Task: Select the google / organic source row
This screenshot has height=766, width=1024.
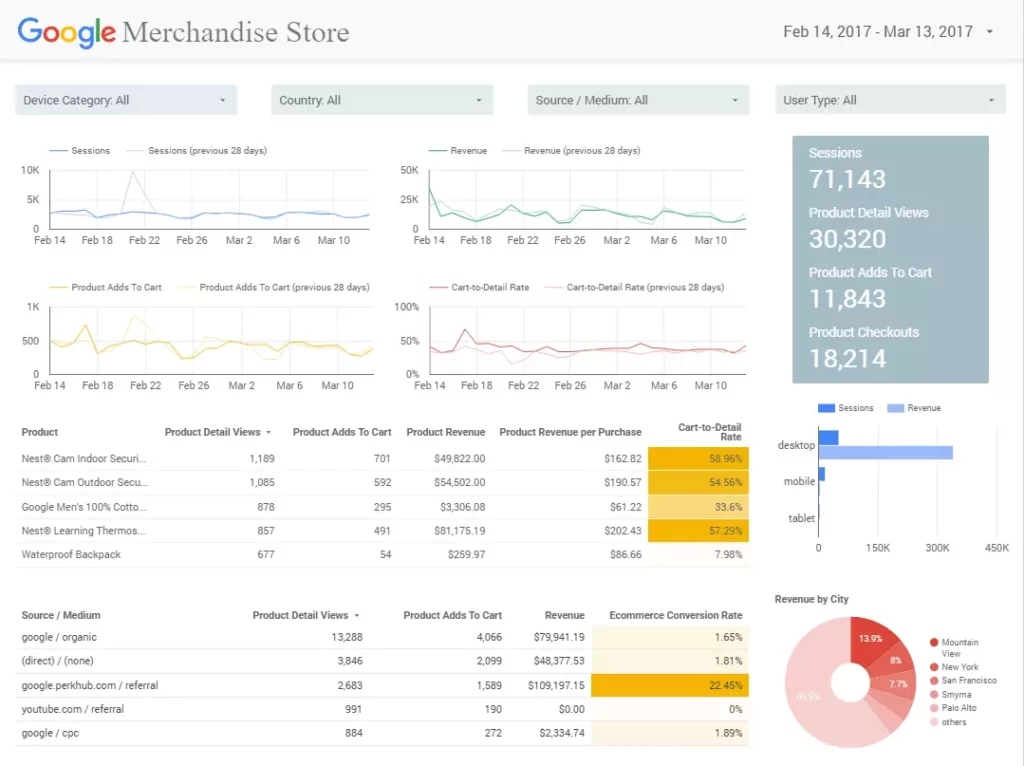Action: tap(60, 637)
